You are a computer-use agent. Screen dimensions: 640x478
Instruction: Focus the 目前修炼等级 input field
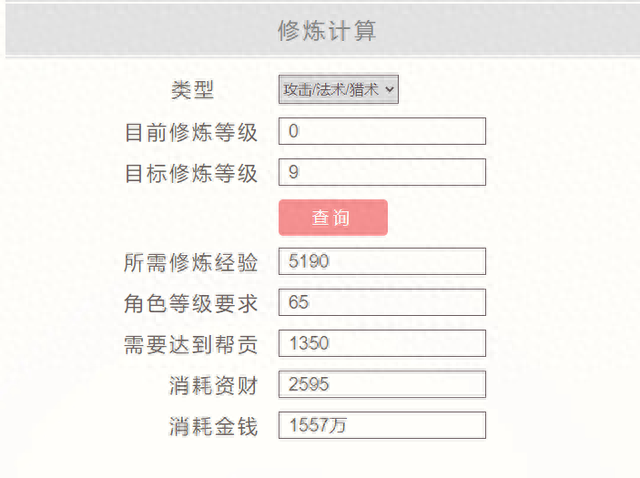(382, 131)
